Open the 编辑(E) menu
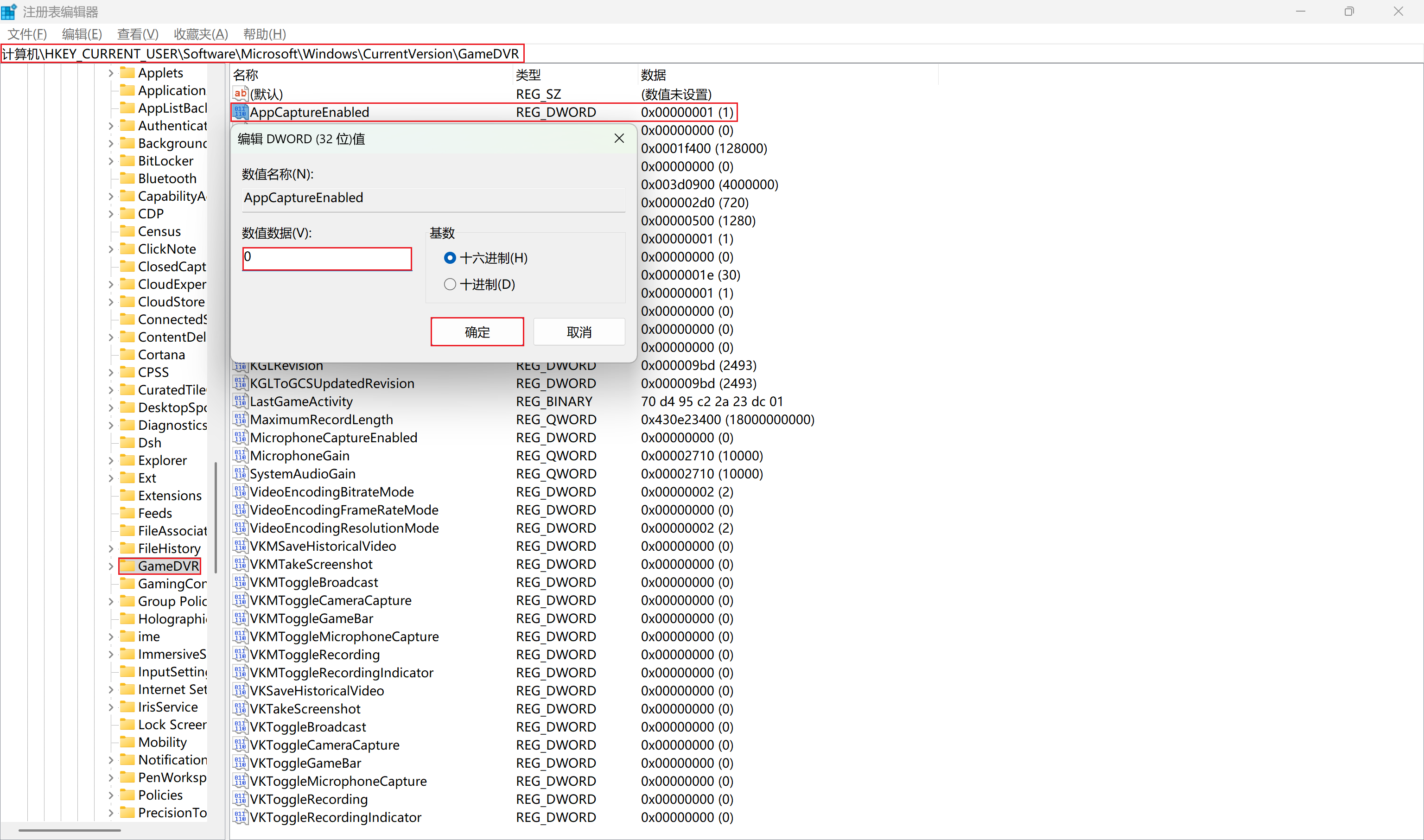1424x840 pixels. pyautogui.click(x=82, y=34)
